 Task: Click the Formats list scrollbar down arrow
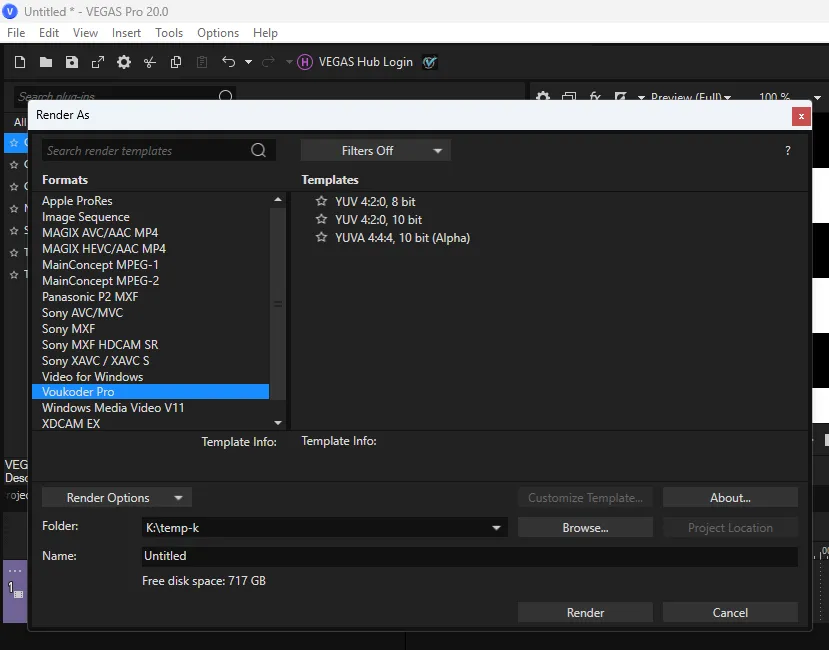click(x=278, y=423)
